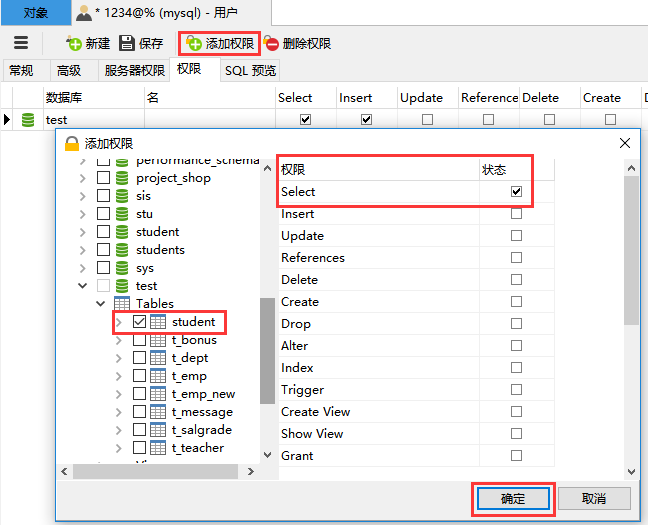Screen dimensions: 648x525
Task: Click the t_bonus table icon
Action: point(158,340)
